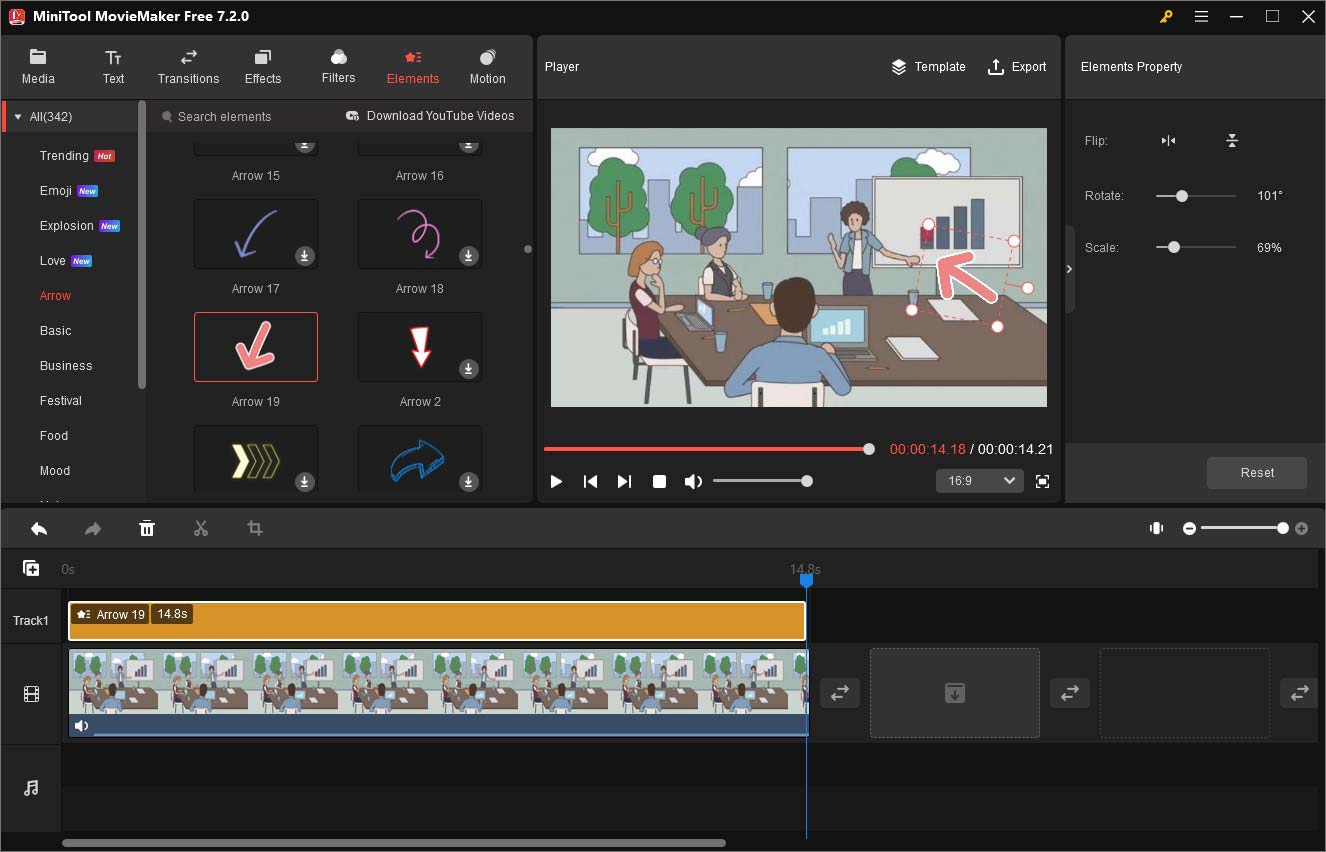Flip the element horizontally
Viewport: 1326px width, 852px height.
click(x=1168, y=141)
